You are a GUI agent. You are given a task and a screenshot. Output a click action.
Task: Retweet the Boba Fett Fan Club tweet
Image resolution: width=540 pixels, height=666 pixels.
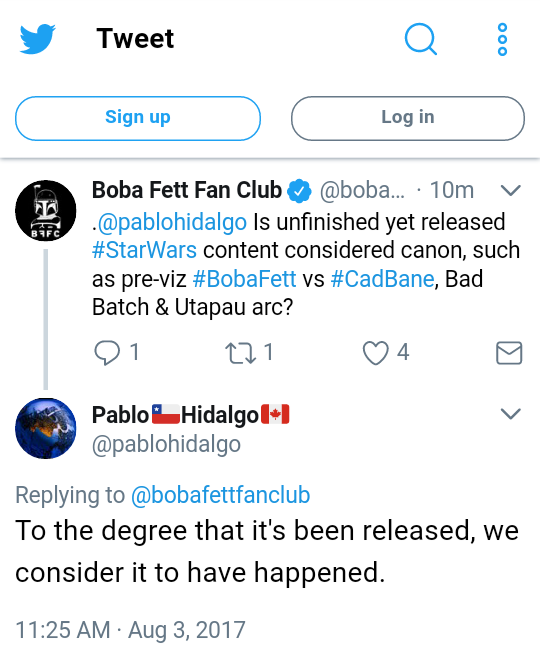(x=240, y=353)
